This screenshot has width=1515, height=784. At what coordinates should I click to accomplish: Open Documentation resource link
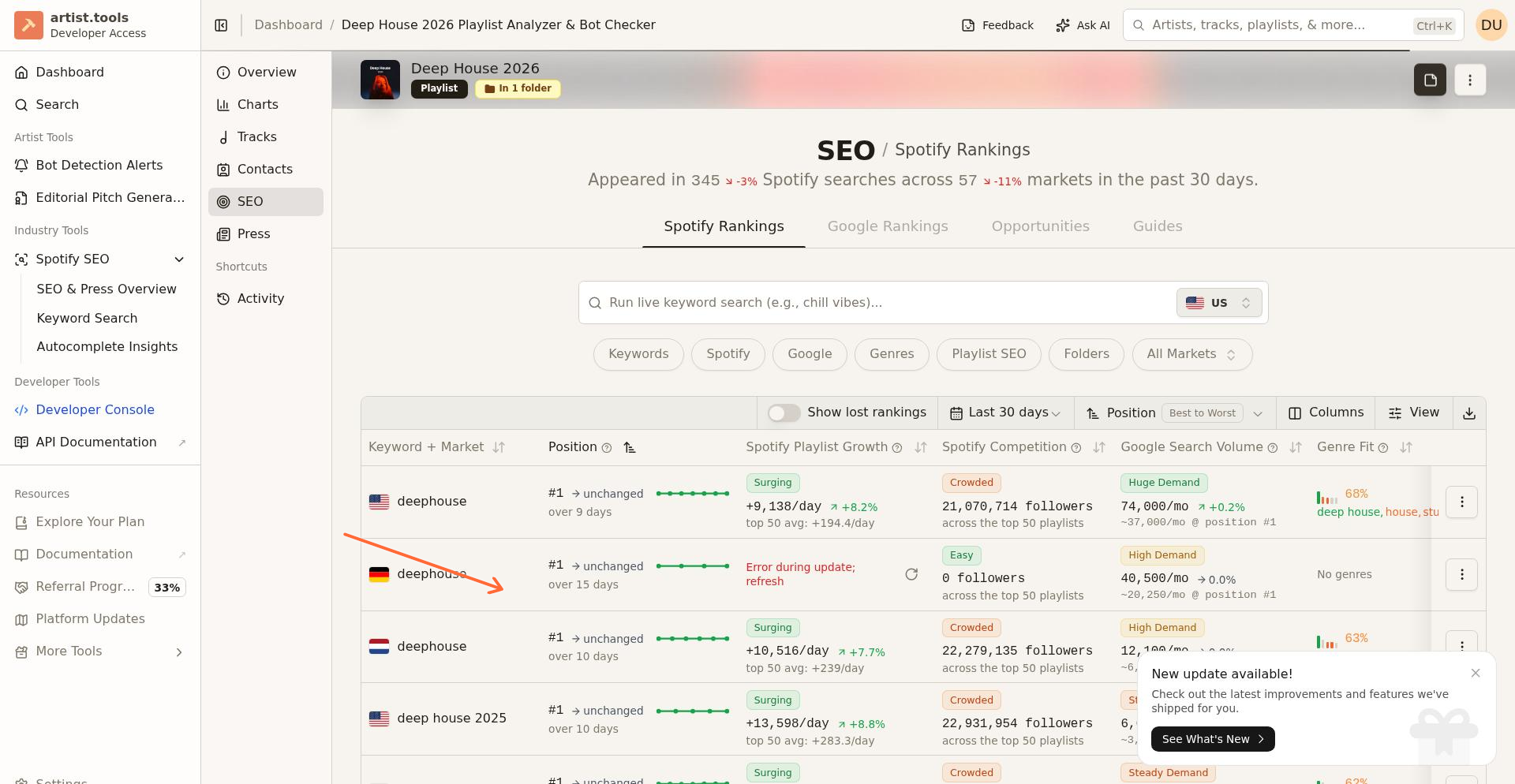point(100,554)
